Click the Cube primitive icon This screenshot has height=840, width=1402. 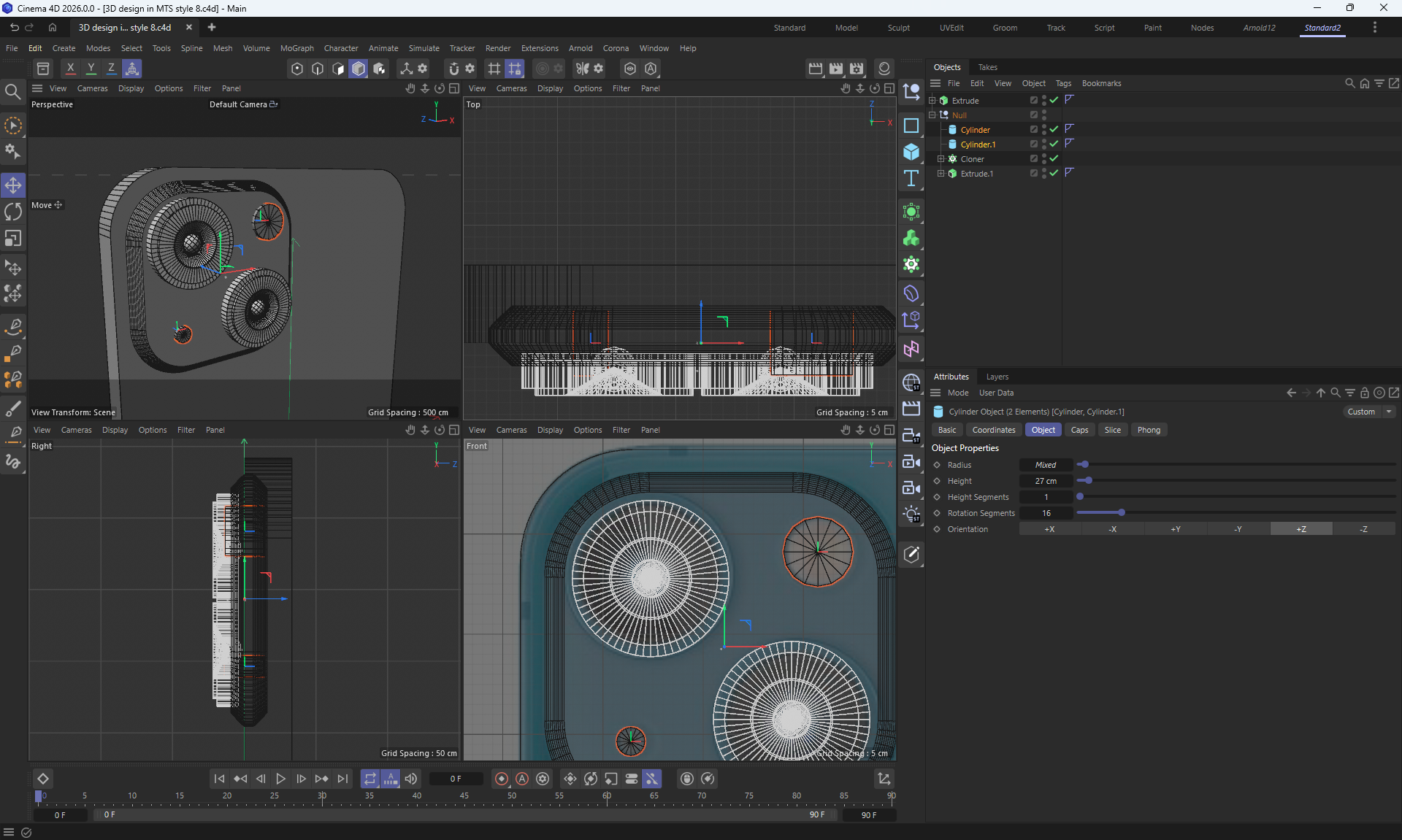[911, 152]
